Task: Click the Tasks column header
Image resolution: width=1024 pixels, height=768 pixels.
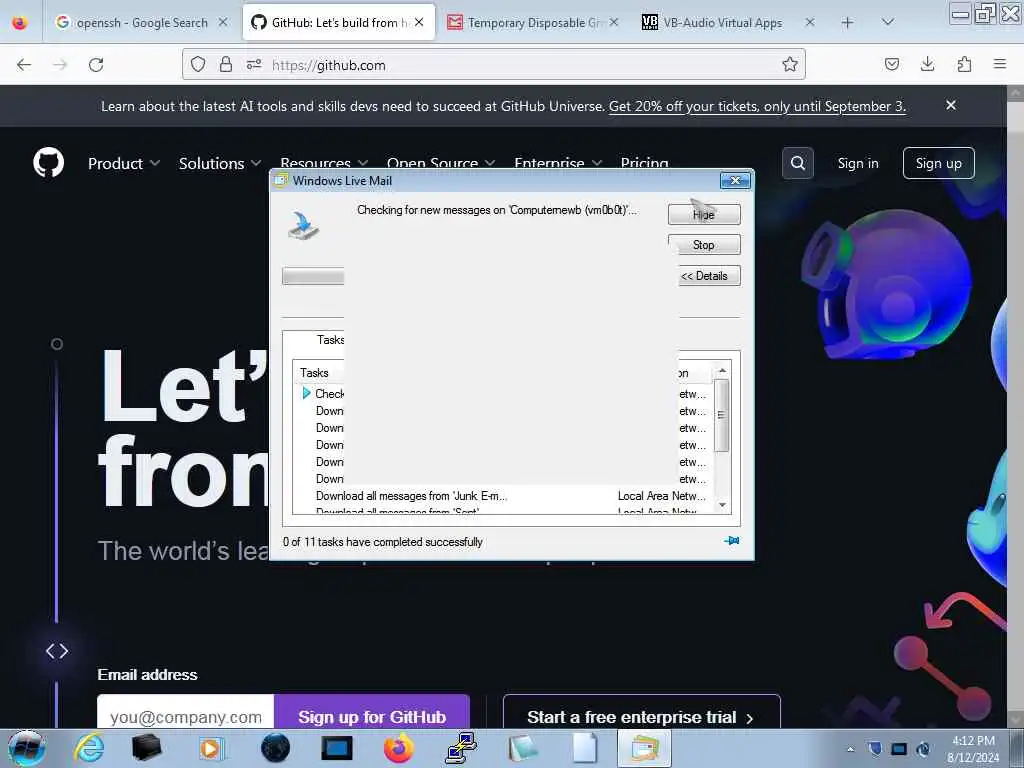Action: tap(319, 373)
